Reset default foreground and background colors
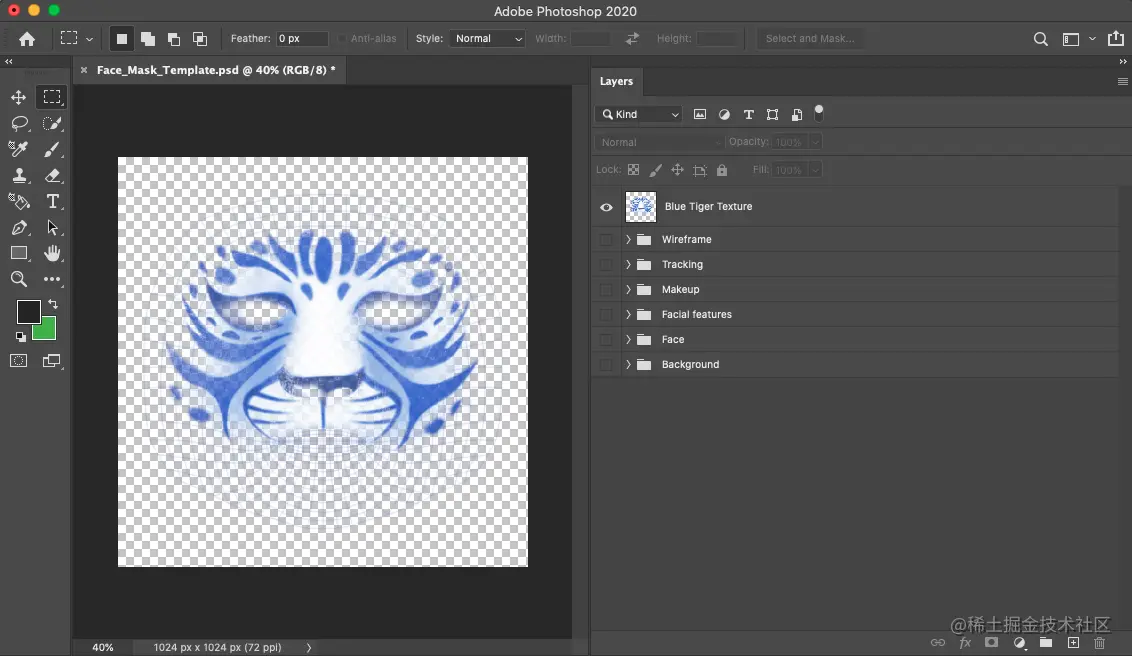Image resolution: width=1132 pixels, height=656 pixels. coord(20,336)
